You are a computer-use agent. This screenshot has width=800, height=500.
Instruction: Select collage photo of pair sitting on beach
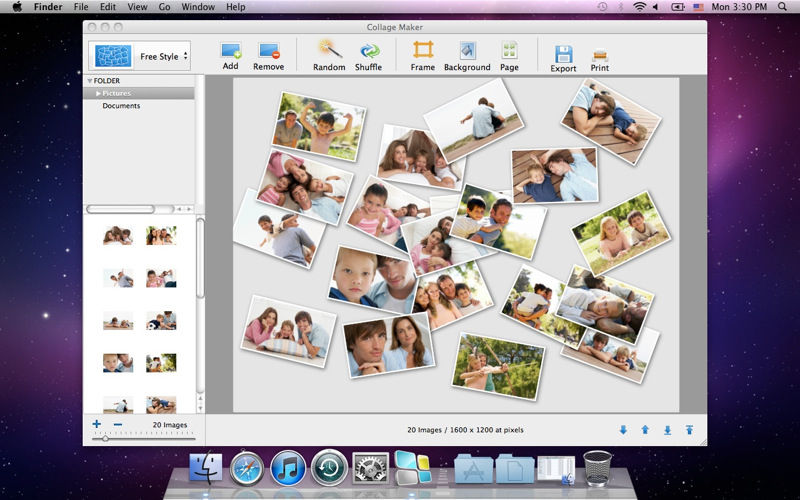(x=473, y=121)
